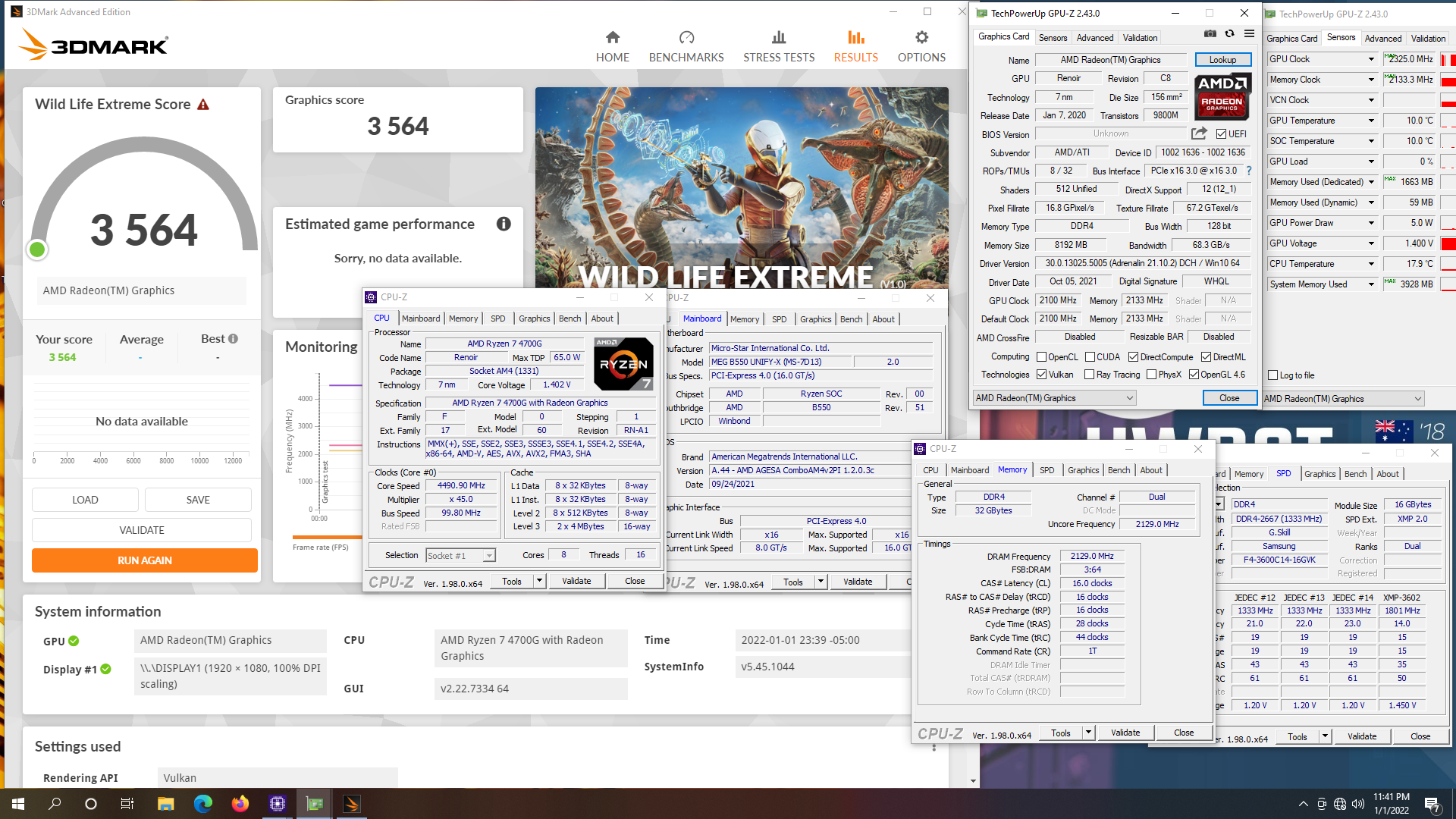This screenshot has height=819, width=1456.
Task: Open 3DMark Home section
Action: coord(612,46)
